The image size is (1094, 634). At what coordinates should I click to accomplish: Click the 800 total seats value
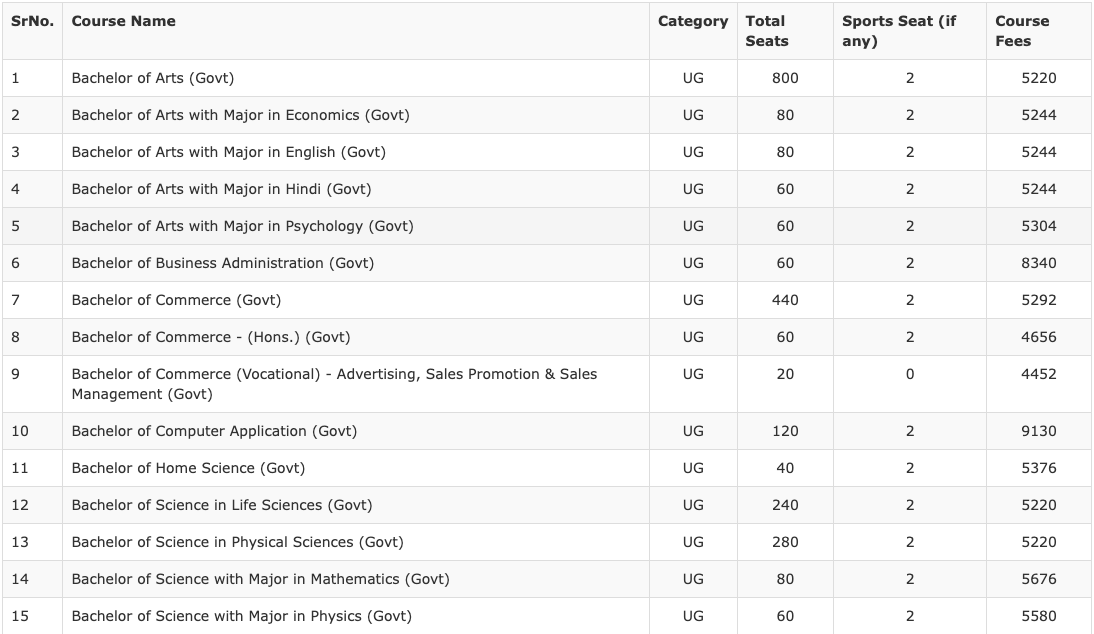[785, 78]
